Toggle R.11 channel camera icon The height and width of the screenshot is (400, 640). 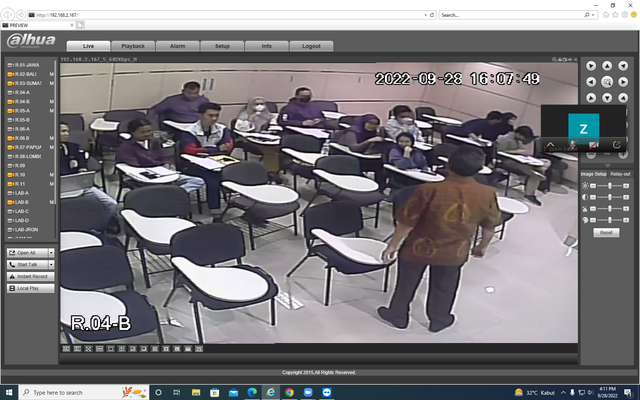pos(11,184)
